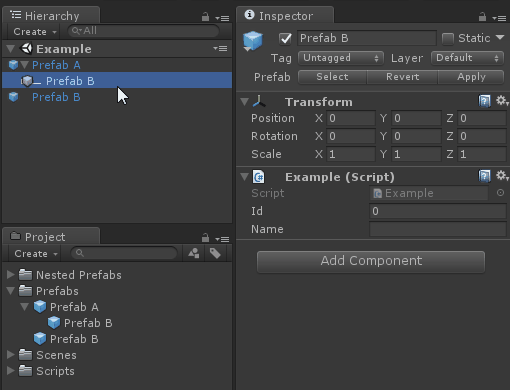The height and width of the screenshot is (390, 510).
Task: Switch to the Project tab
Action: (51, 237)
